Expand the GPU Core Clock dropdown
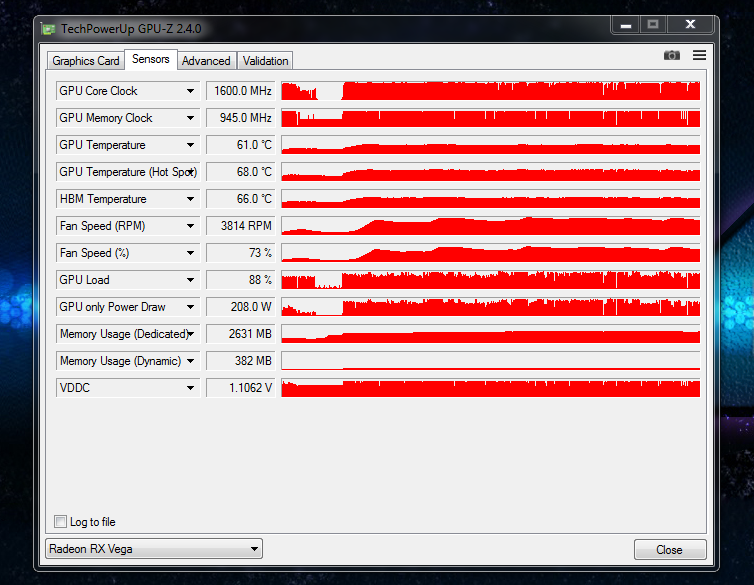Image resolution: width=754 pixels, height=585 pixels. pyautogui.click(x=190, y=91)
